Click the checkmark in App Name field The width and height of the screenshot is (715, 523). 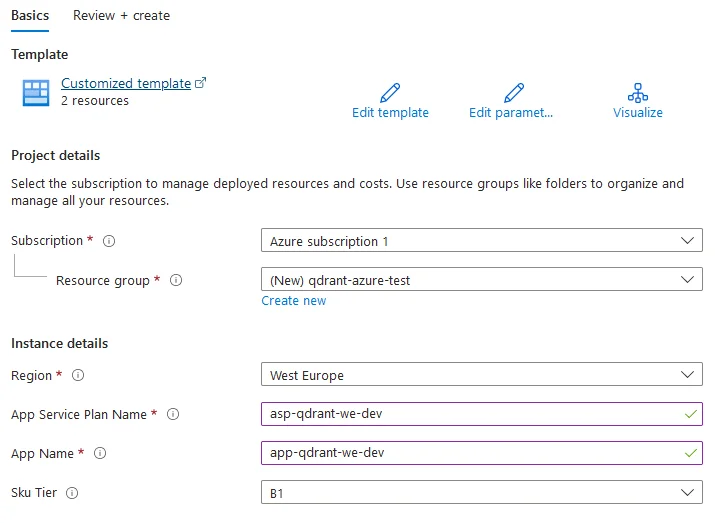coord(691,453)
